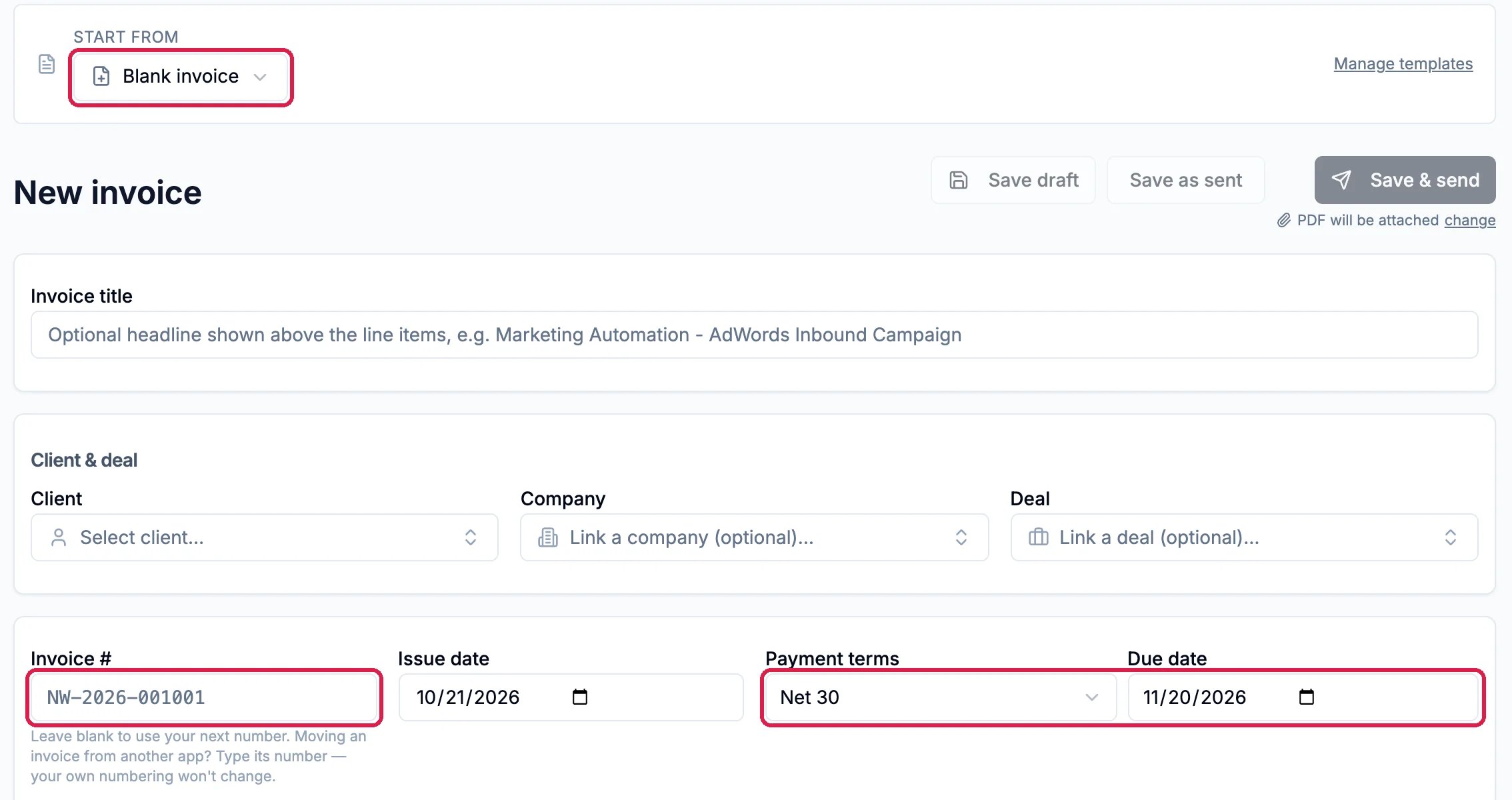This screenshot has width=1512, height=800.
Task: Focus the Invoice title input field
Action: click(x=755, y=335)
